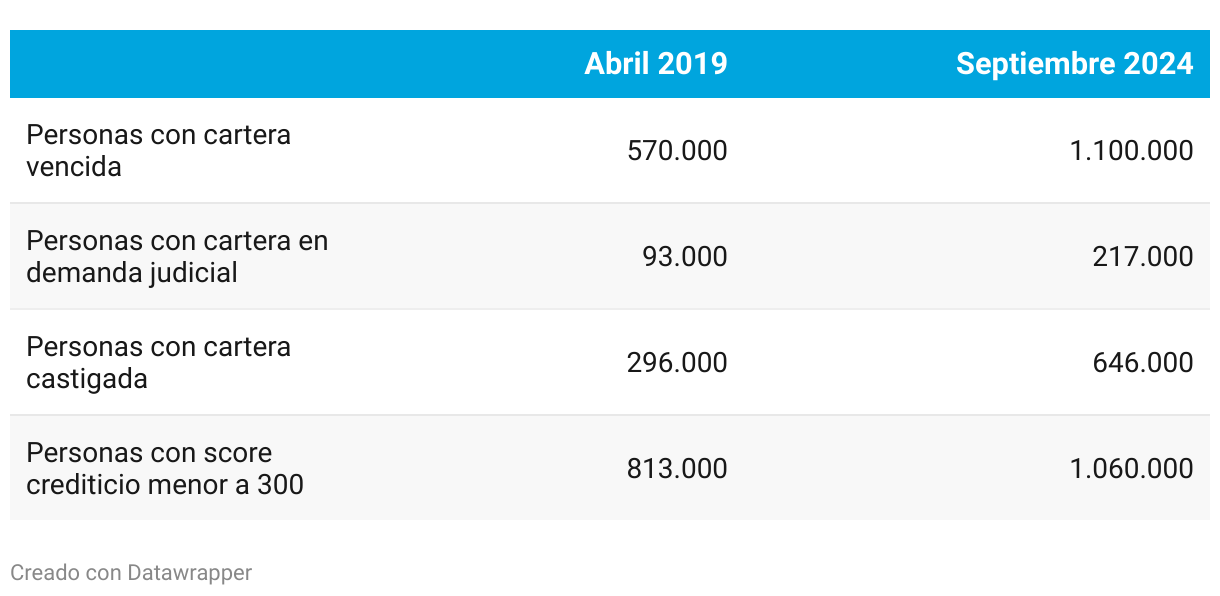1220x596 pixels.
Task: Click the Abril 2019 column header
Action: click(656, 64)
